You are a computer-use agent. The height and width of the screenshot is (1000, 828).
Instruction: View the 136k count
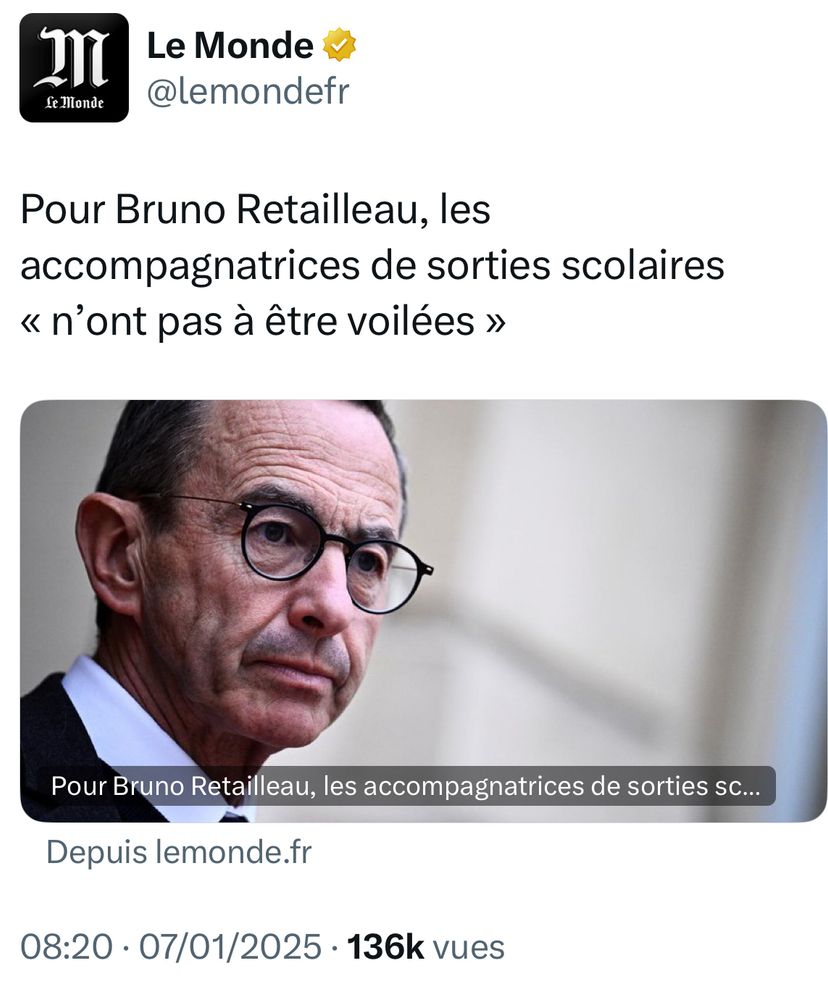click(385, 946)
